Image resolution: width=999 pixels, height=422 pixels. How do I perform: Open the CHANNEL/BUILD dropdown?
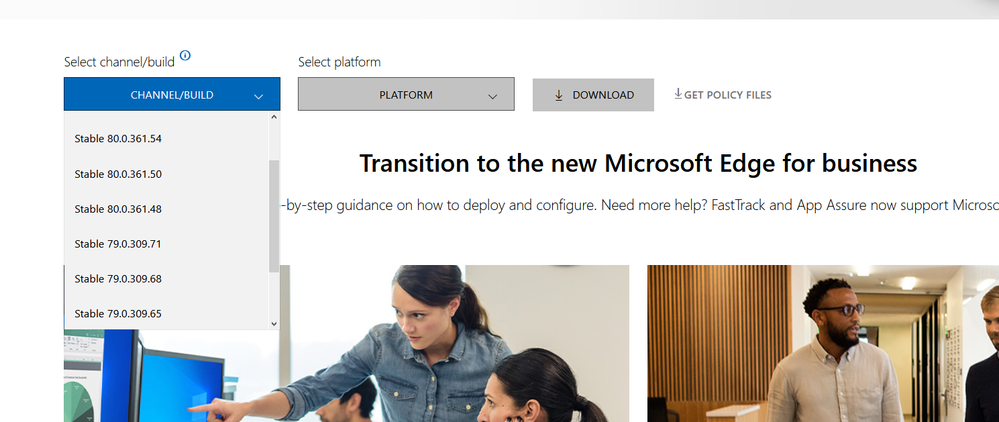(x=172, y=94)
